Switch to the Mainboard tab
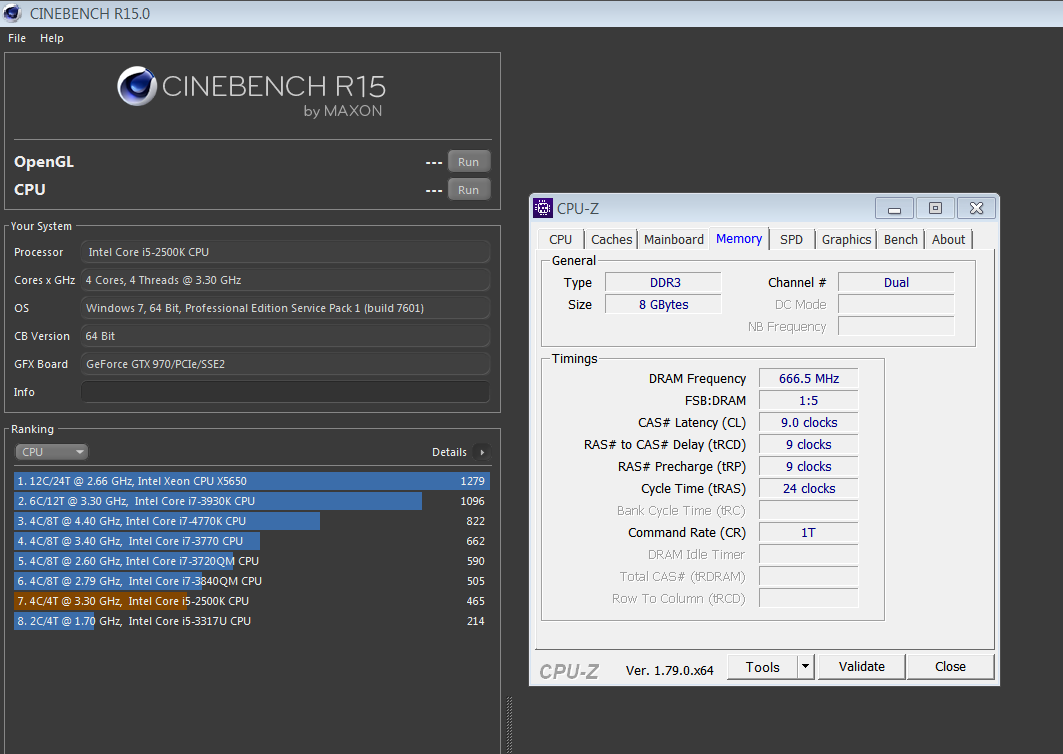1063x754 pixels. click(x=674, y=239)
